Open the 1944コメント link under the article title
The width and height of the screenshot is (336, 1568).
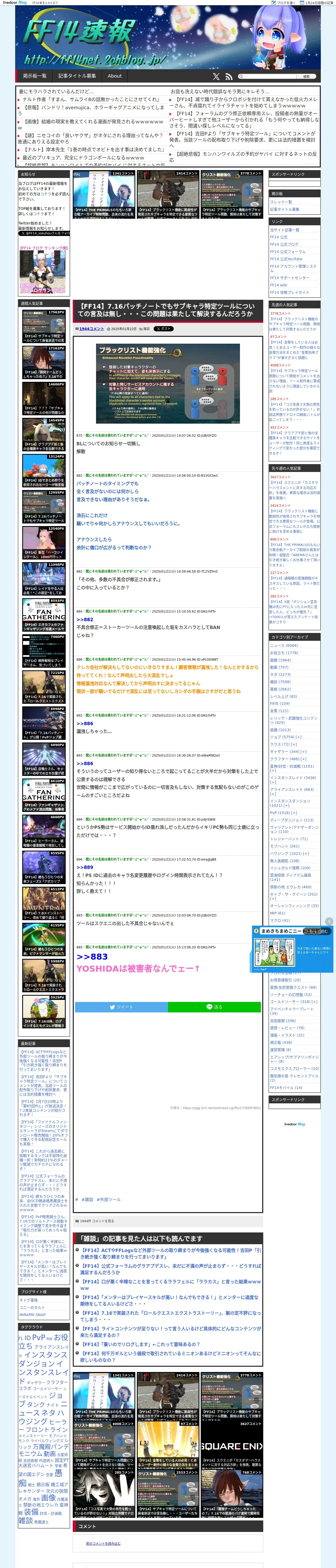pyautogui.click(x=92, y=329)
